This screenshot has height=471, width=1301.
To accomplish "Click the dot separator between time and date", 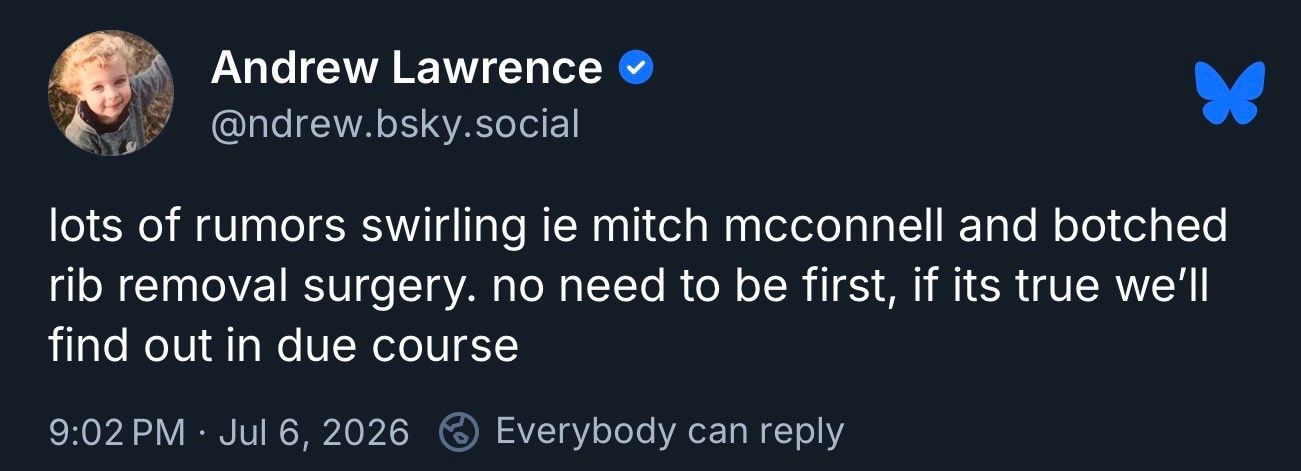I will pos(201,433).
